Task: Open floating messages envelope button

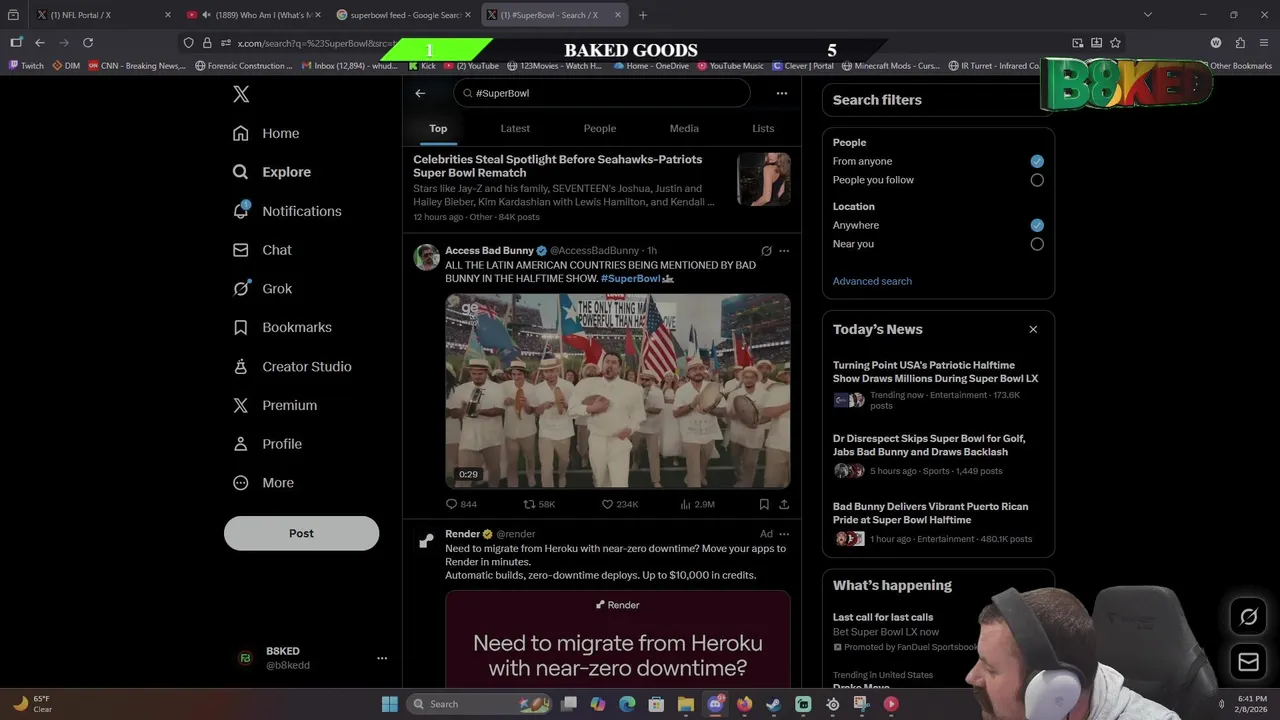Action: [1248, 662]
